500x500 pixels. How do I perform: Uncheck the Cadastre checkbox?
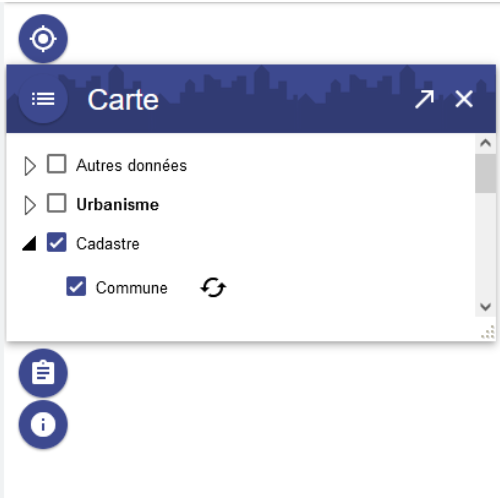coord(57,242)
